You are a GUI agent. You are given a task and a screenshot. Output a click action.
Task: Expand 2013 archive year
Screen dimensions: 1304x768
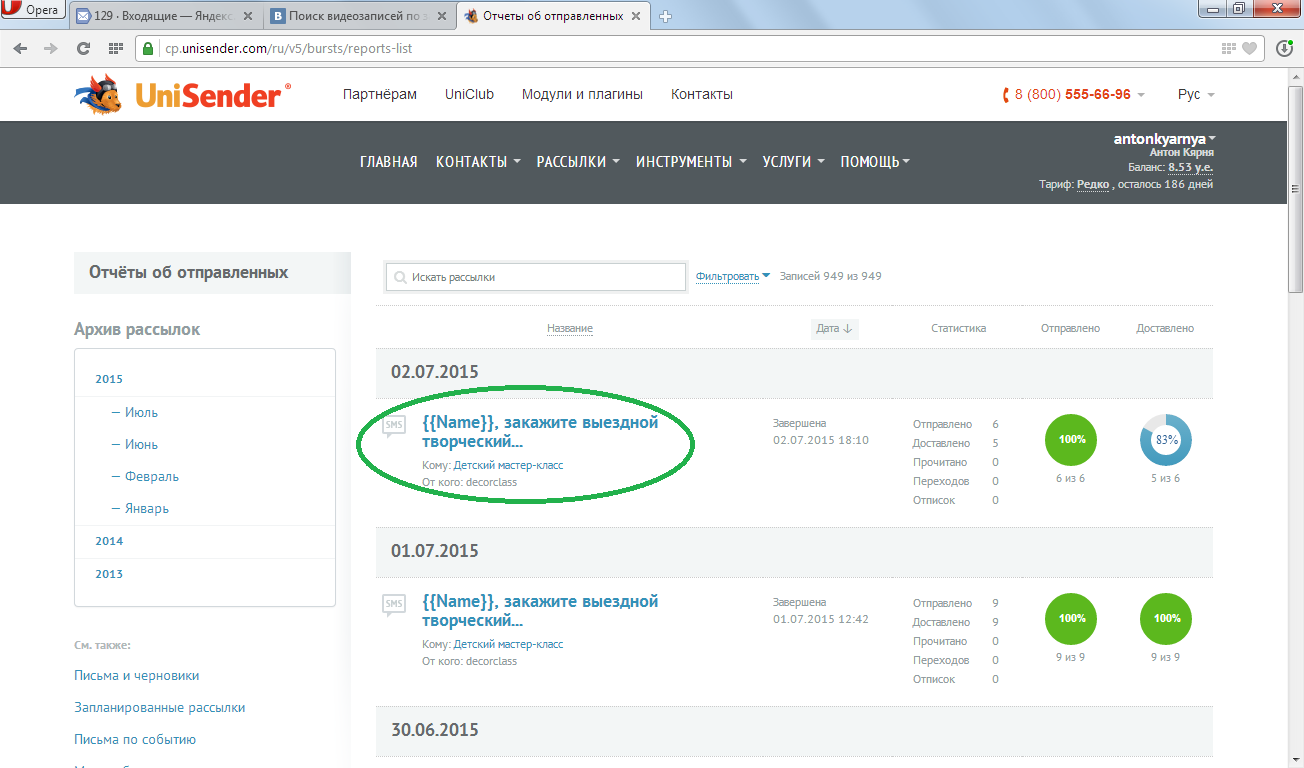109,574
